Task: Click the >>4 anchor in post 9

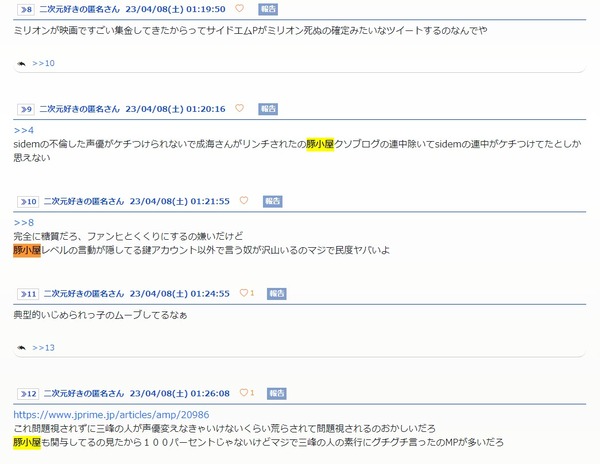Action: tap(24, 130)
